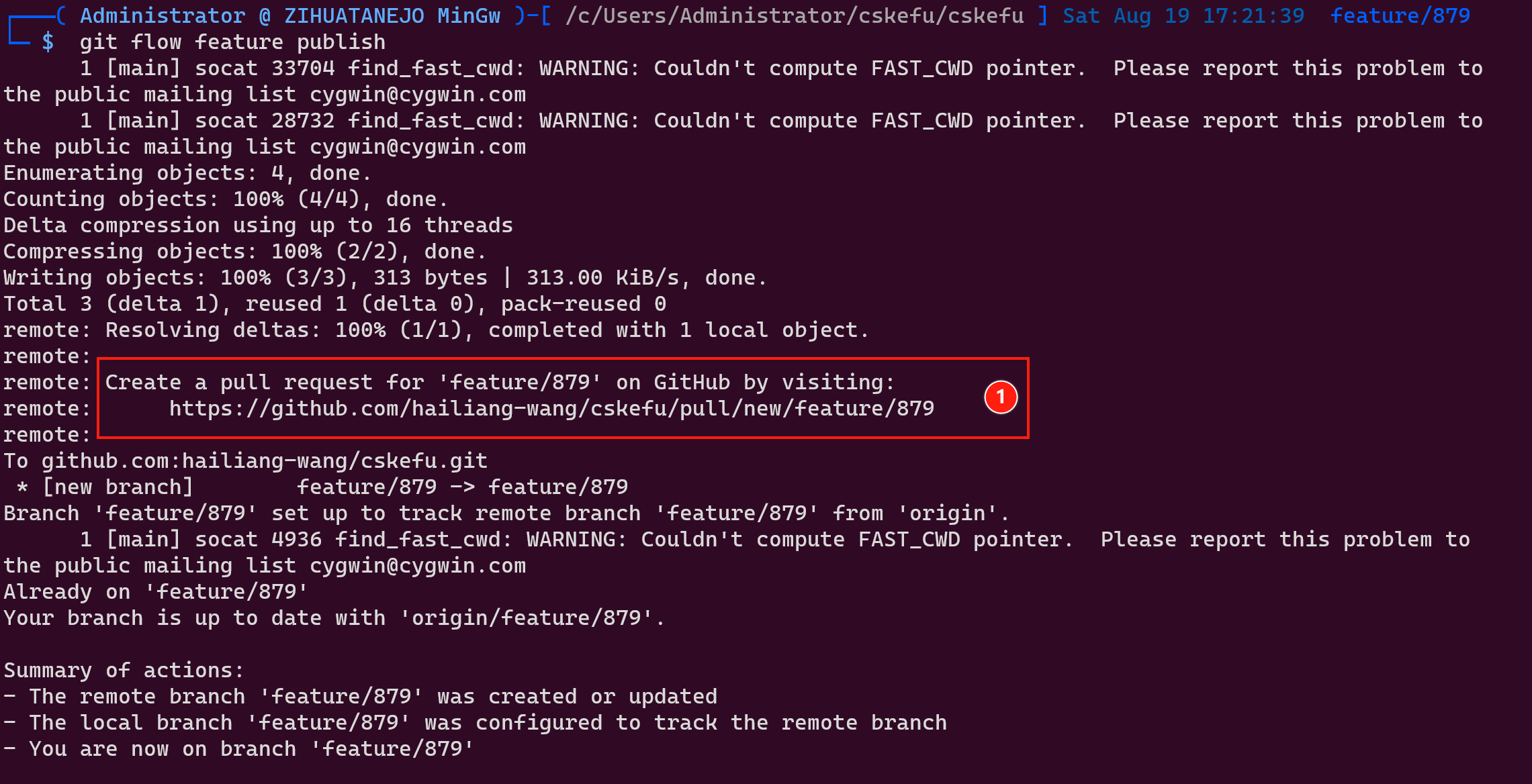
Task: Click the 'Summary of actions:' heading
Action: click(124, 671)
